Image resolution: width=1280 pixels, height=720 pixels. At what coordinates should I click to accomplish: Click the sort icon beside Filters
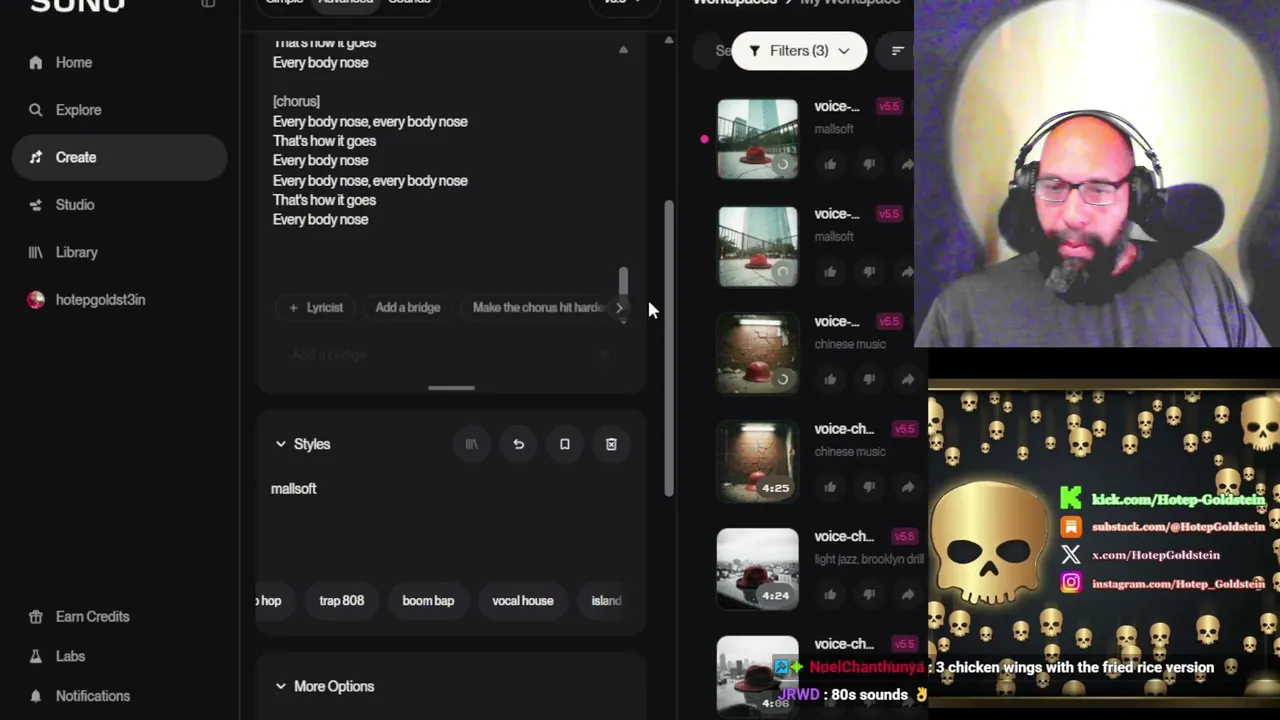pos(897,51)
